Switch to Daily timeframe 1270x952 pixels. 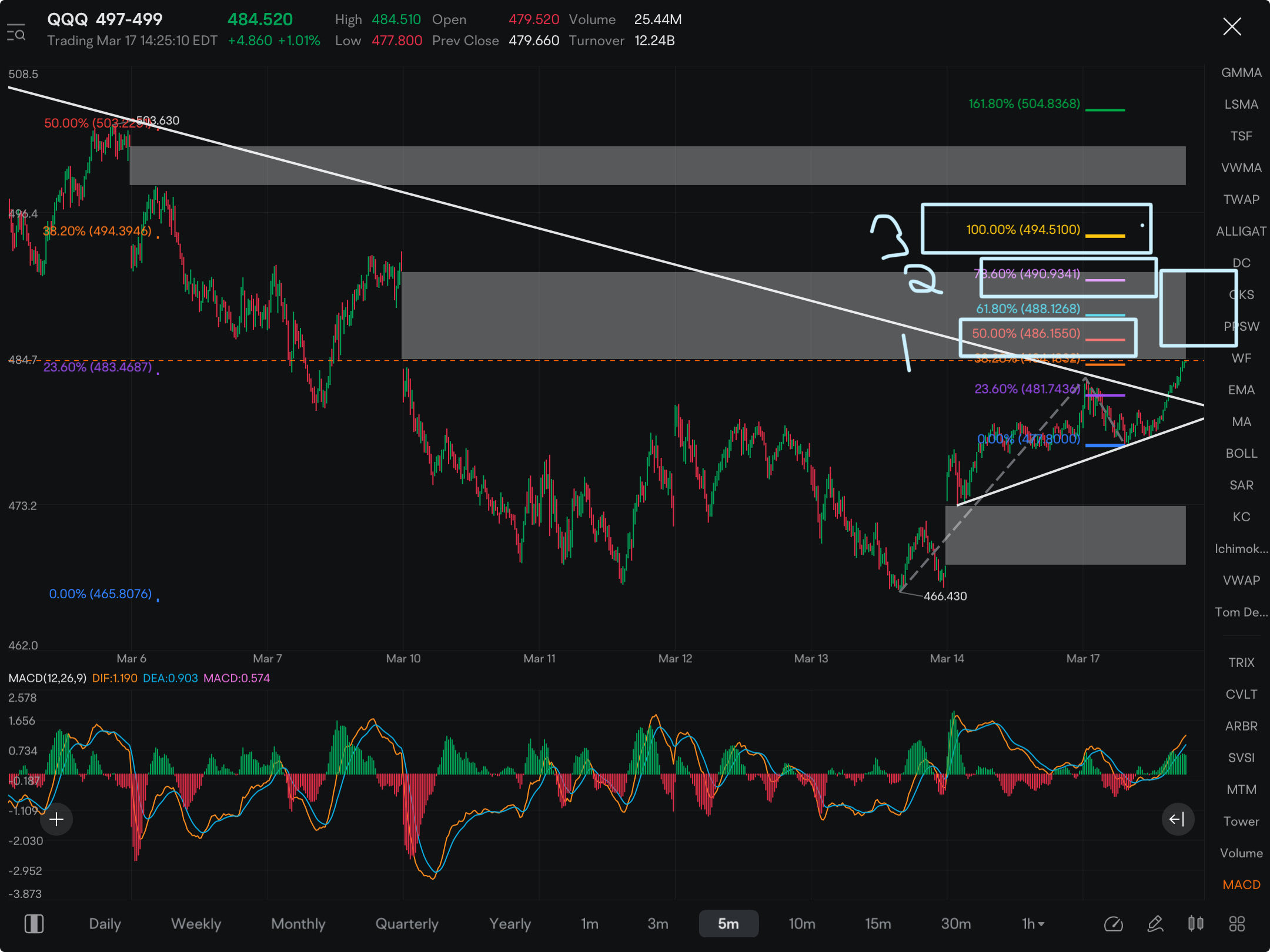point(105,924)
